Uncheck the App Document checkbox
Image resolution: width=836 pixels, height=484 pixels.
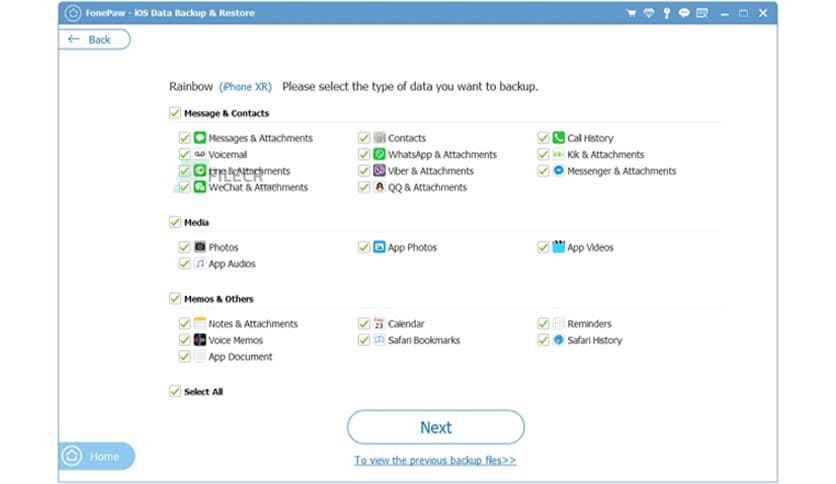click(x=184, y=356)
